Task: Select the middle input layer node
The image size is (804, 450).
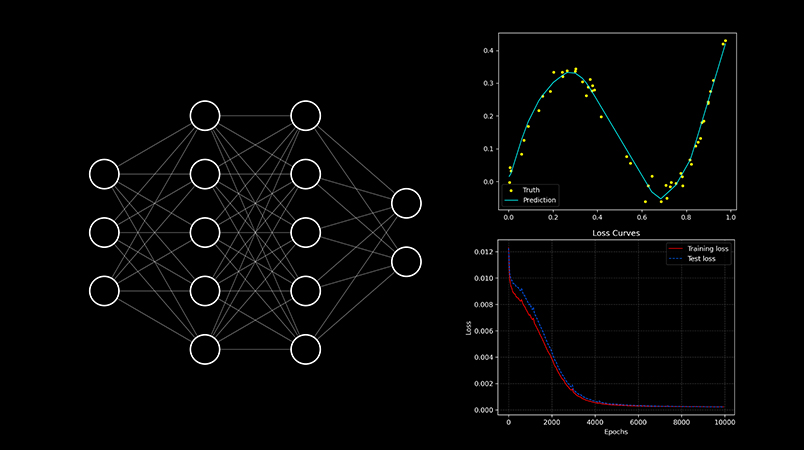Action: click(x=104, y=232)
